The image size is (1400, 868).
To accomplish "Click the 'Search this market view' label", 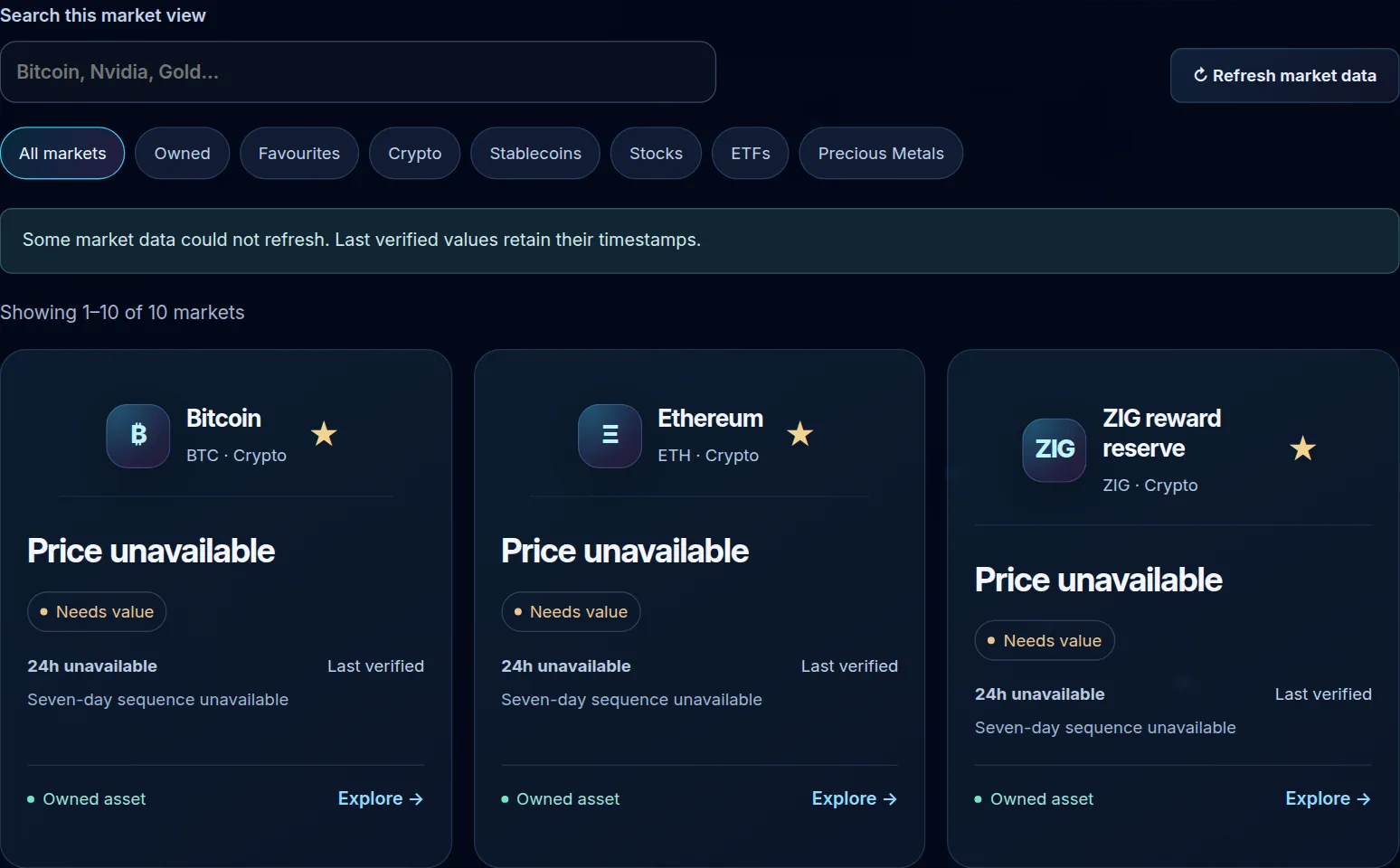I will 103,15.
